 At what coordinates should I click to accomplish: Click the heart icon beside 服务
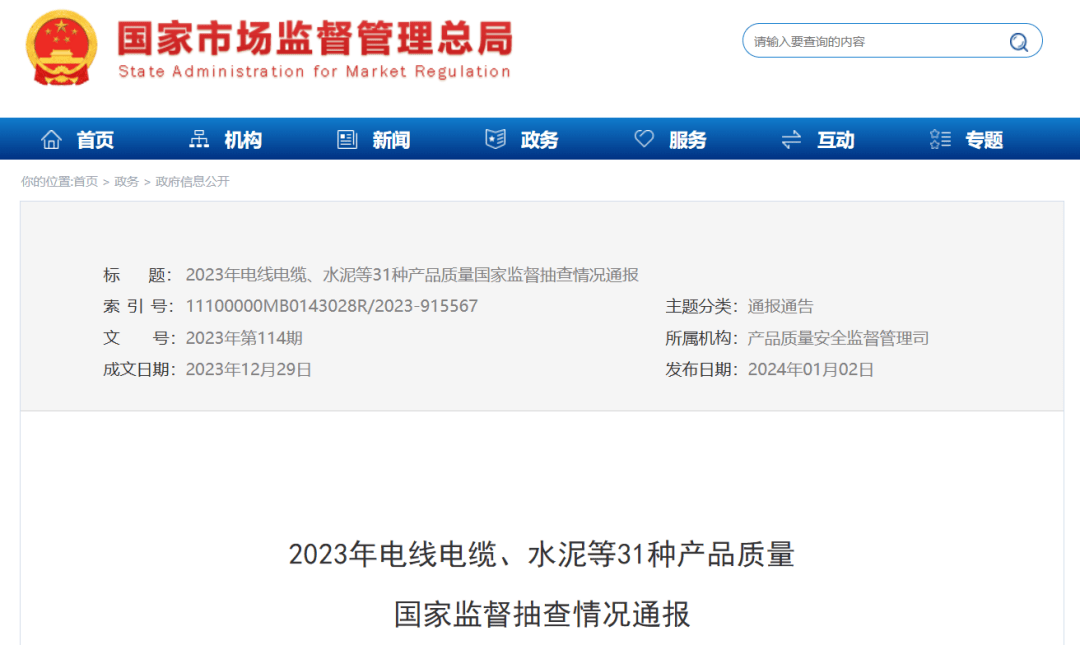pyautogui.click(x=644, y=139)
